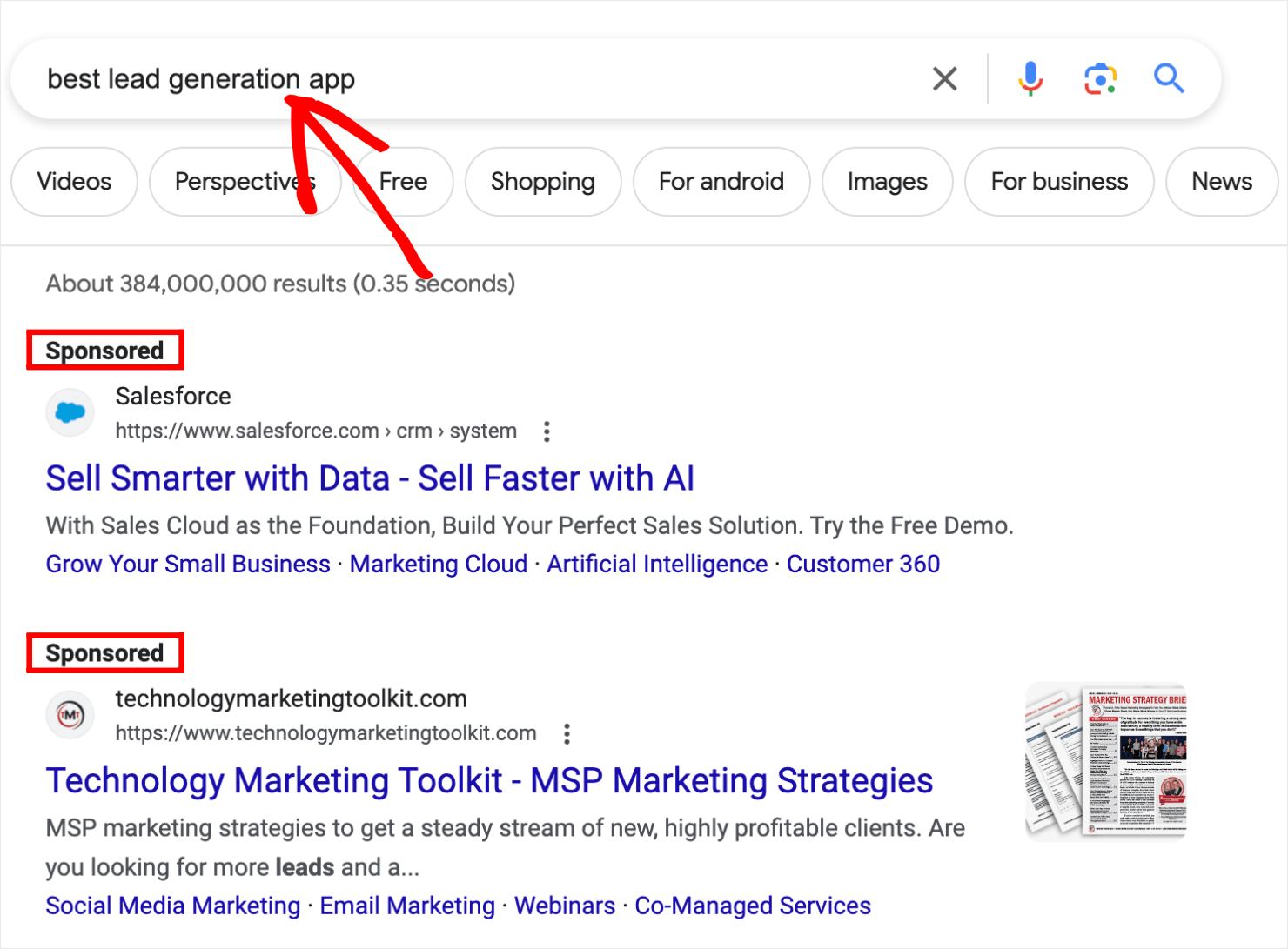Click the Salesforce cloud favicon
Viewport: 1288px width, 949px height.
[x=70, y=411]
